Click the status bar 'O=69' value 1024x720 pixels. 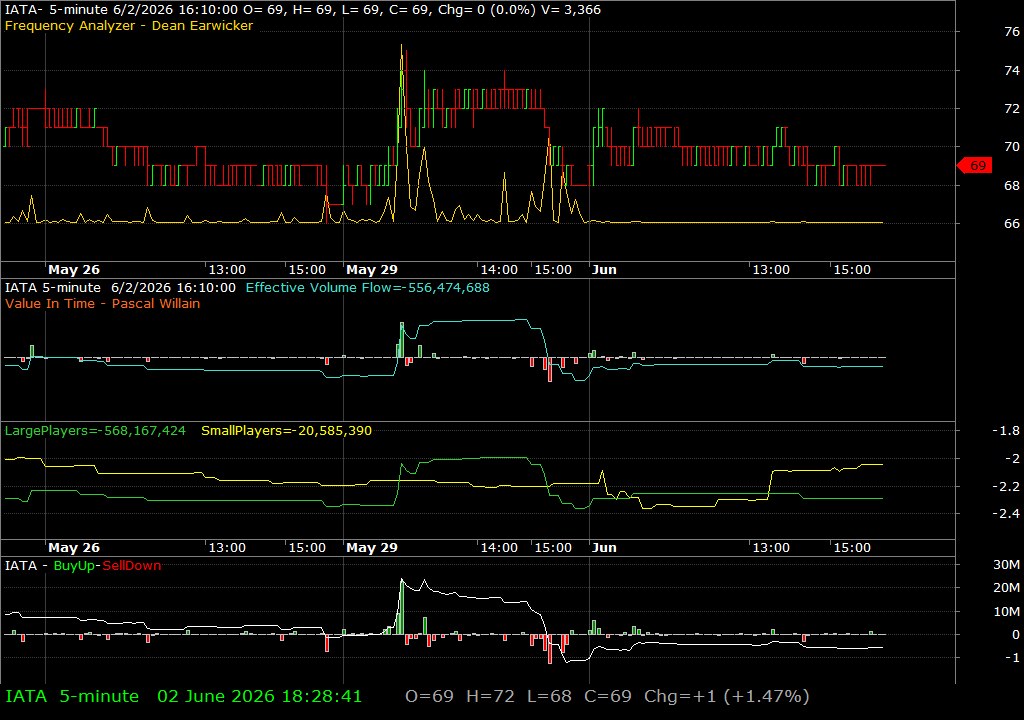430,696
